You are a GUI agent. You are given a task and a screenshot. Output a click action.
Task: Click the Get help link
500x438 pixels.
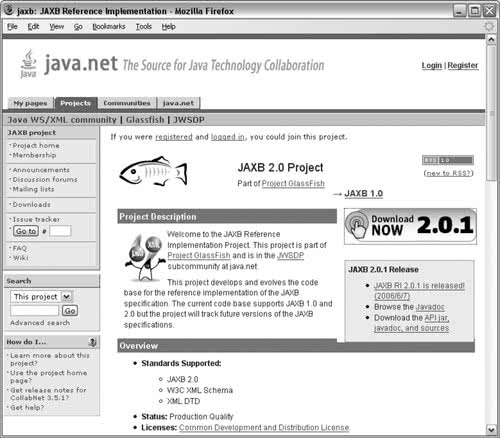click(27, 408)
